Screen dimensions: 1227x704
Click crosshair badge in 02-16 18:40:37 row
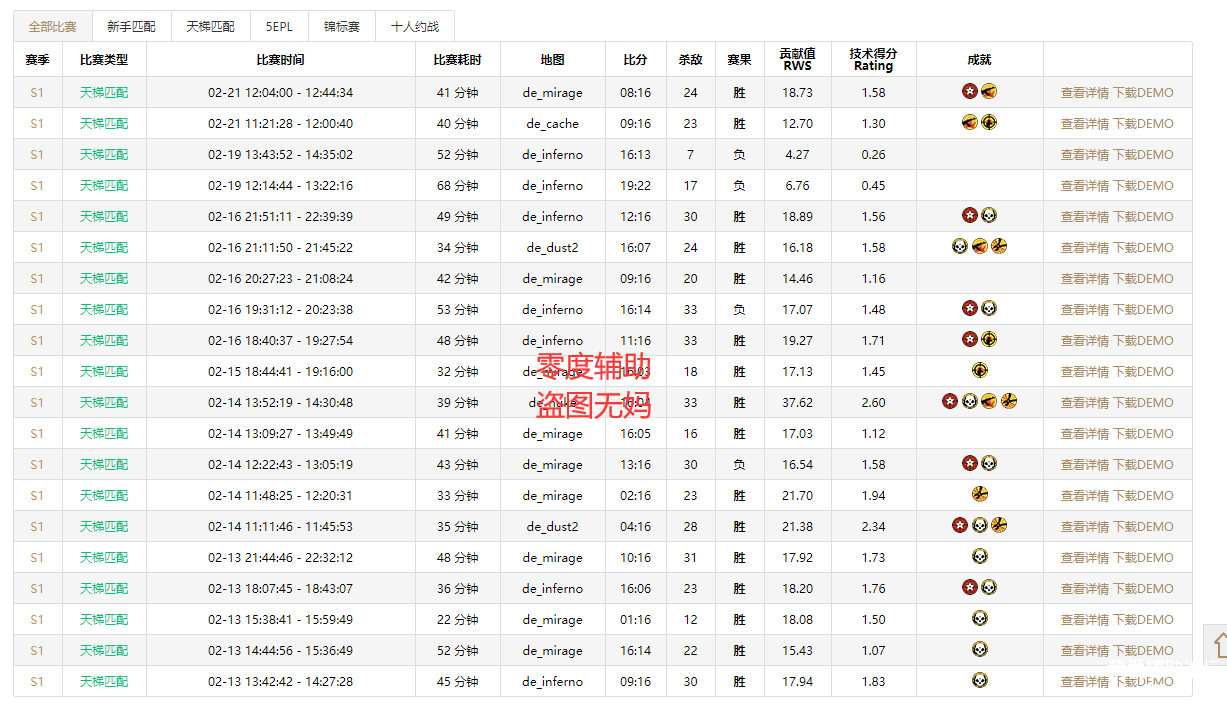click(989, 340)
